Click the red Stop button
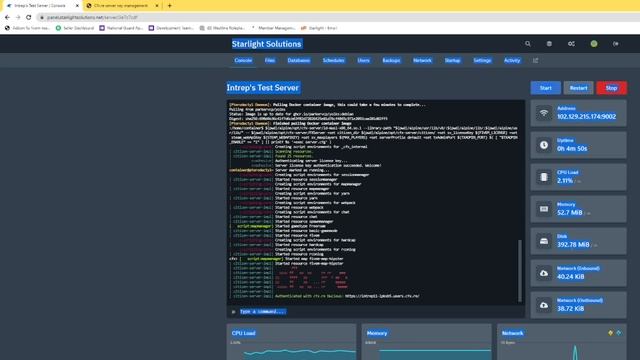Viewport: 640px width, 360px height. tap(611, 88)
